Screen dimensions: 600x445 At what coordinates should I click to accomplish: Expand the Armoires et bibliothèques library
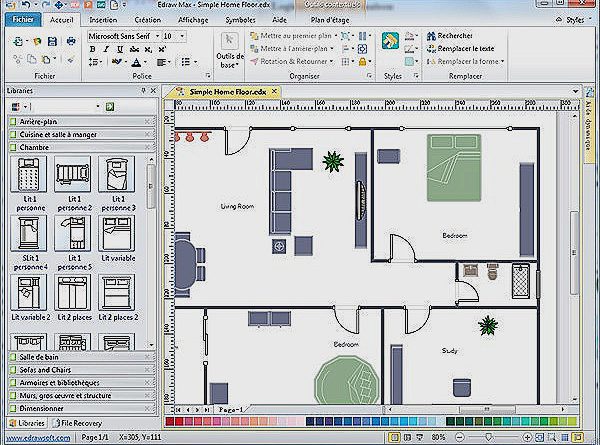point(82,383)
